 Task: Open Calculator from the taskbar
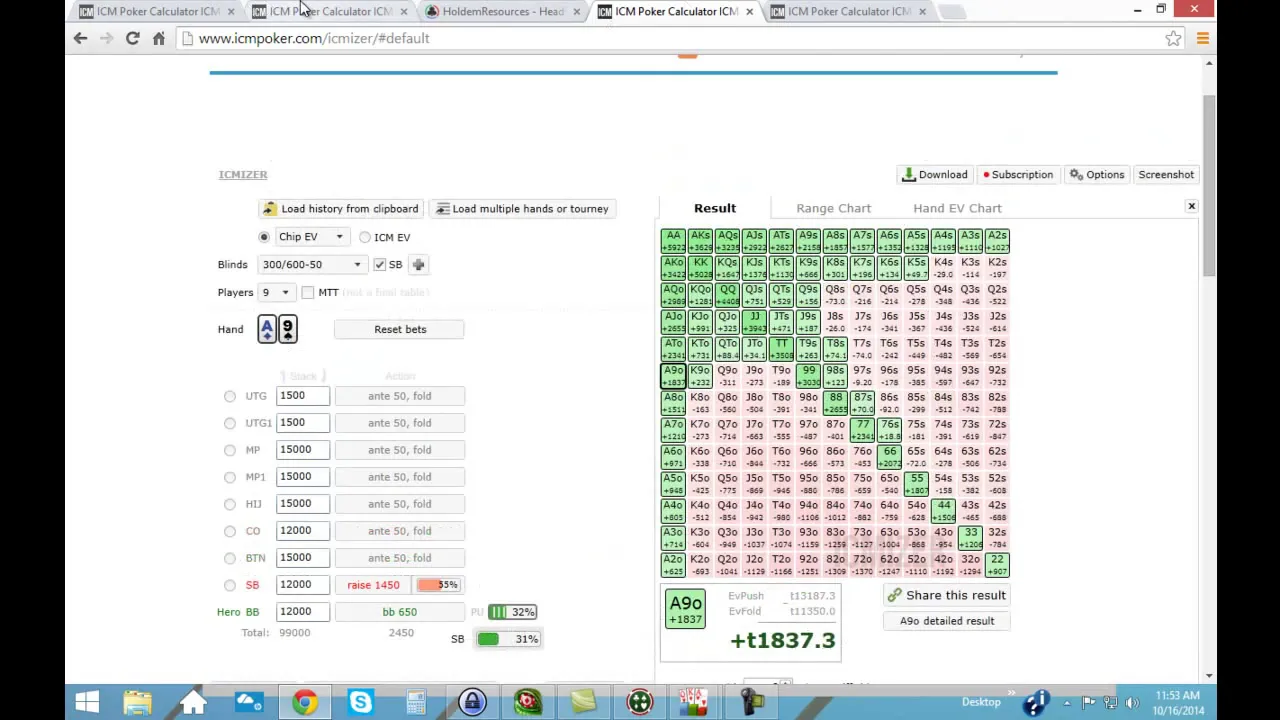click(x=416, y=702)
